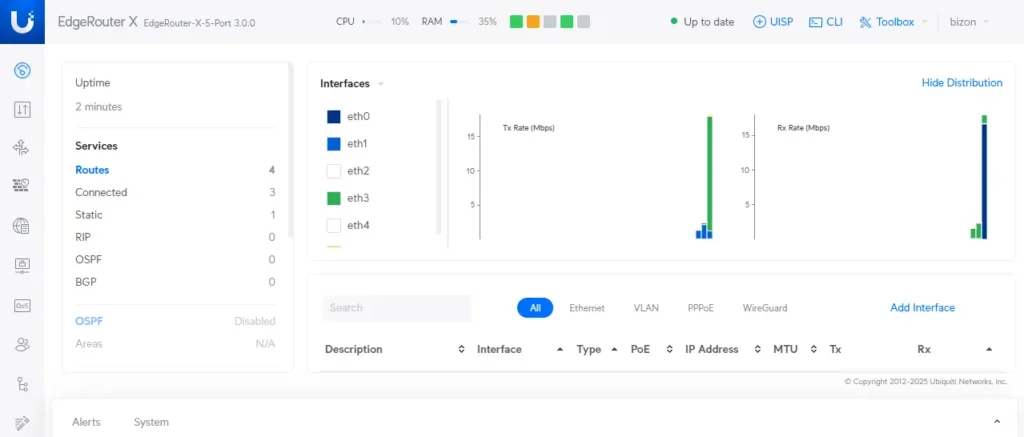Image resolution: width=1024 pixels, height=437 pixels.
Task: Open the VPN lock monitor icon
Action: pos(22,265)
